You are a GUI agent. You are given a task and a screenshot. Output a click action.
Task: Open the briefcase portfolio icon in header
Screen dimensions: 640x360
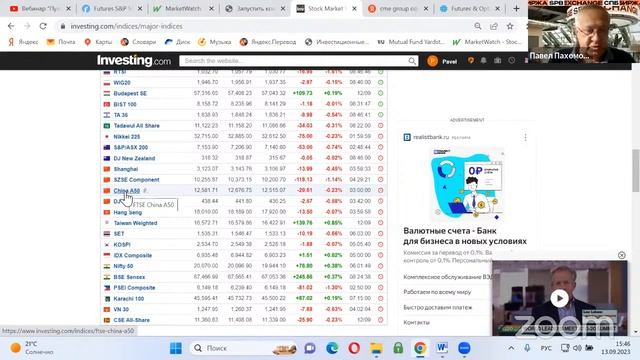pyautogui.click(x=498, y=60)
